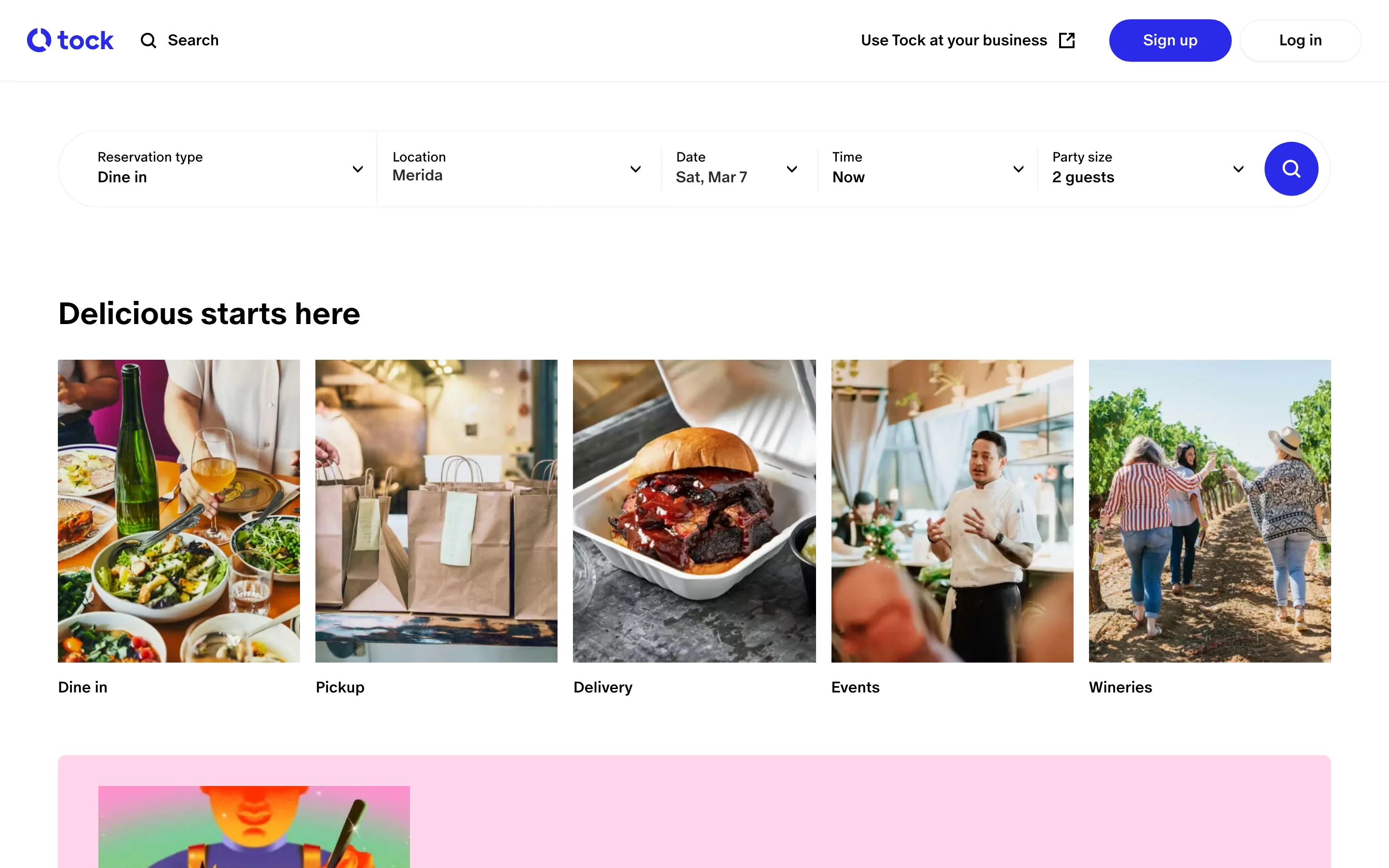Screen dimensions: 1389x868
Task: Click the Sign up button
Action: tap(1170, 40)
